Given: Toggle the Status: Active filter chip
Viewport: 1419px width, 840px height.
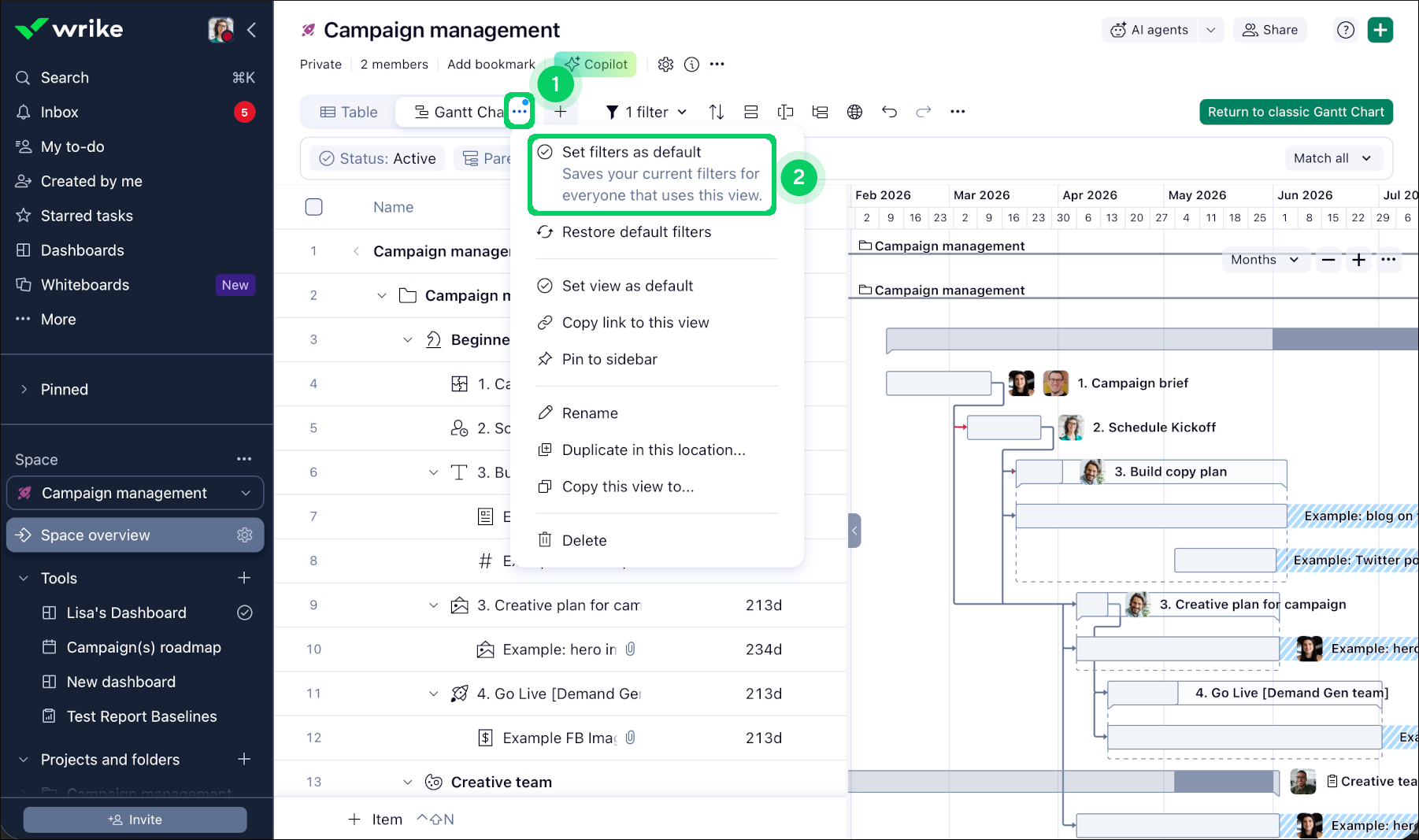Looking at the screenshot, I should (378, 158).
